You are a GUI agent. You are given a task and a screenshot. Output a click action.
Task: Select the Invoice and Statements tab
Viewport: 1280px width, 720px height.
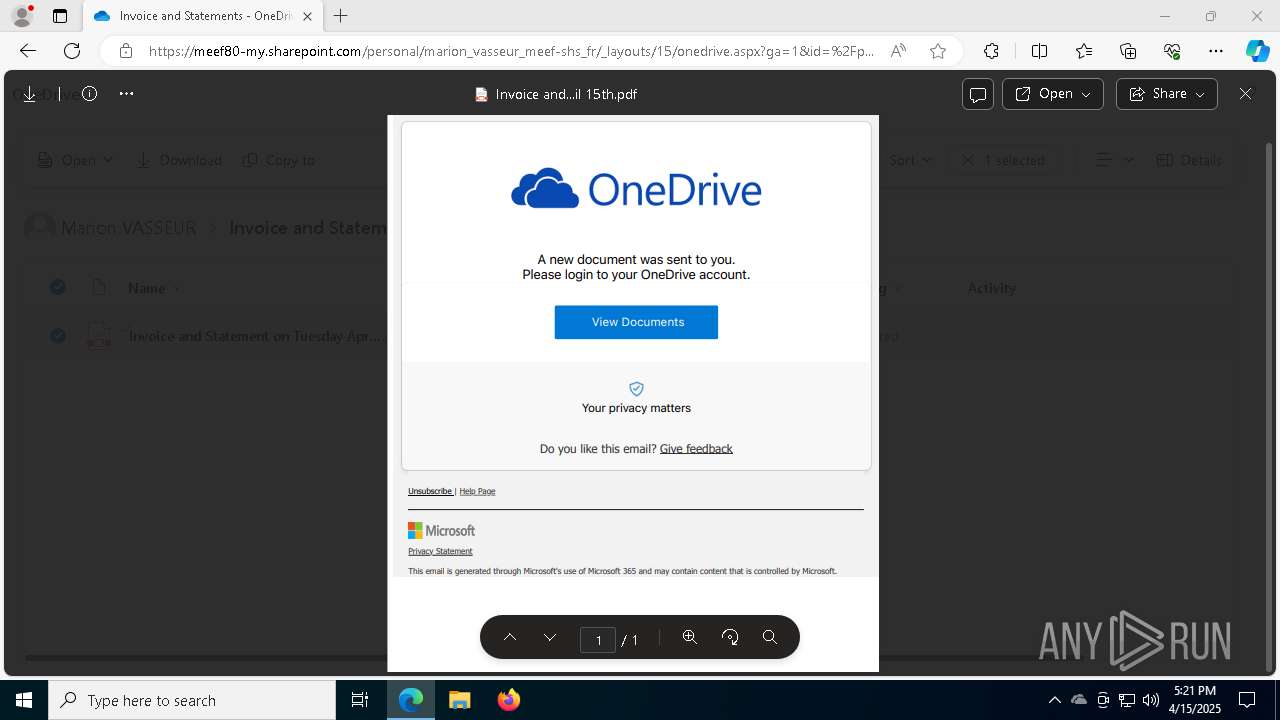click(203, 16)
